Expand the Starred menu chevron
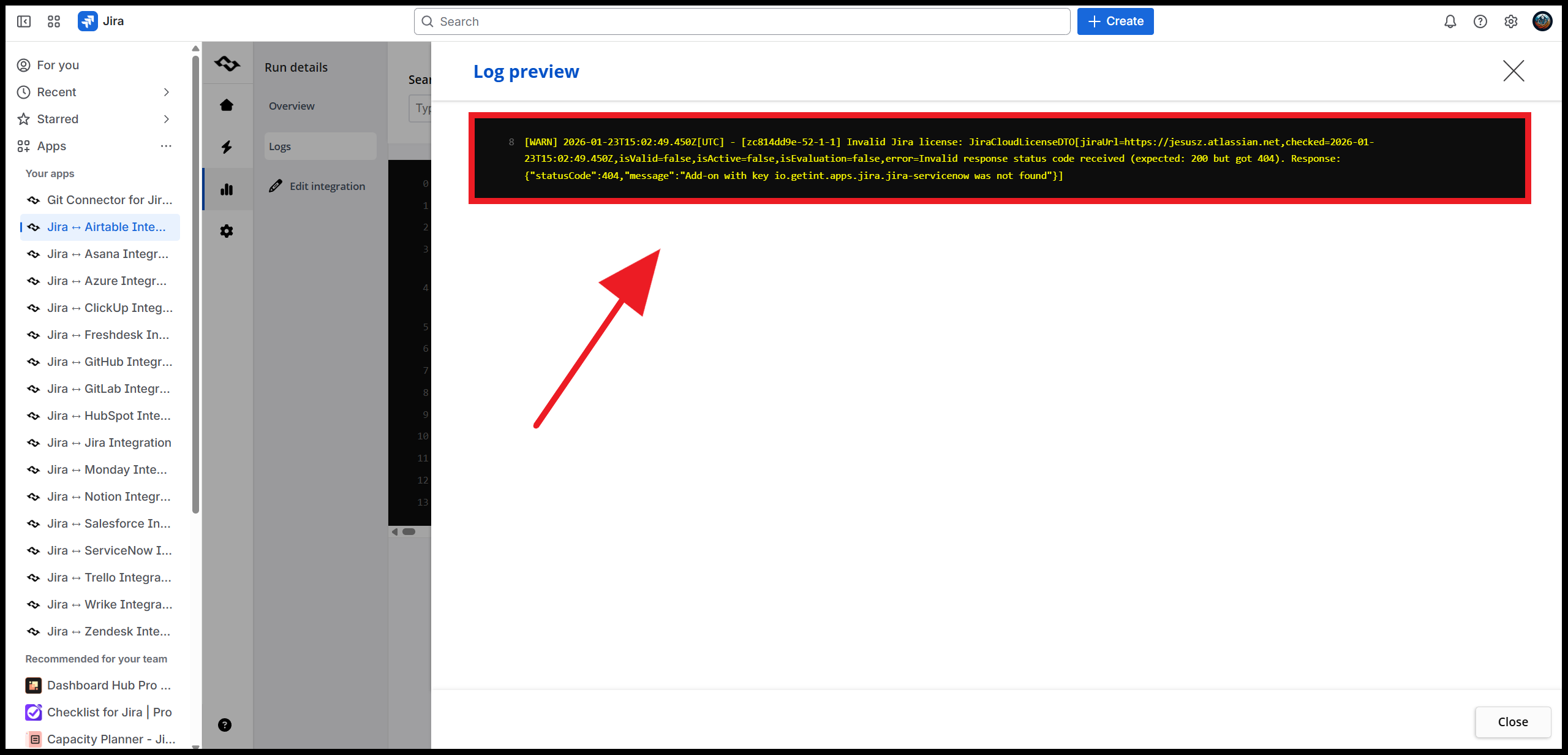The height and width of the screenshot is (755, 1568). 166,119
